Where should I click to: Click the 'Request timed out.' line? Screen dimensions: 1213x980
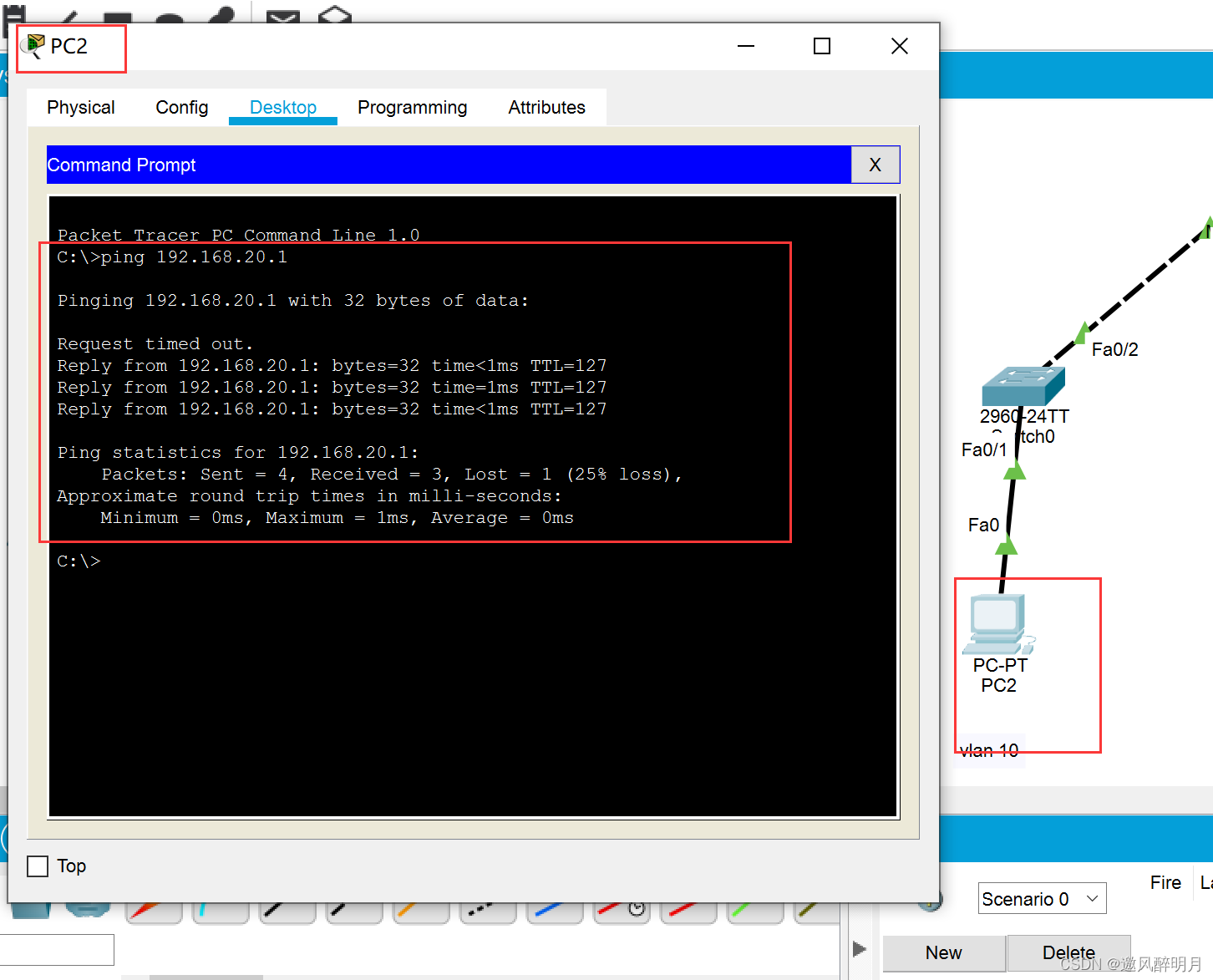coord(155,344)
